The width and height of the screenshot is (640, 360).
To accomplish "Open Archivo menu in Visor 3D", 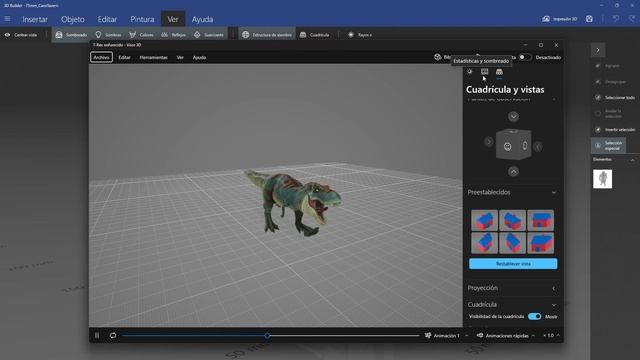I will point(101,58).
